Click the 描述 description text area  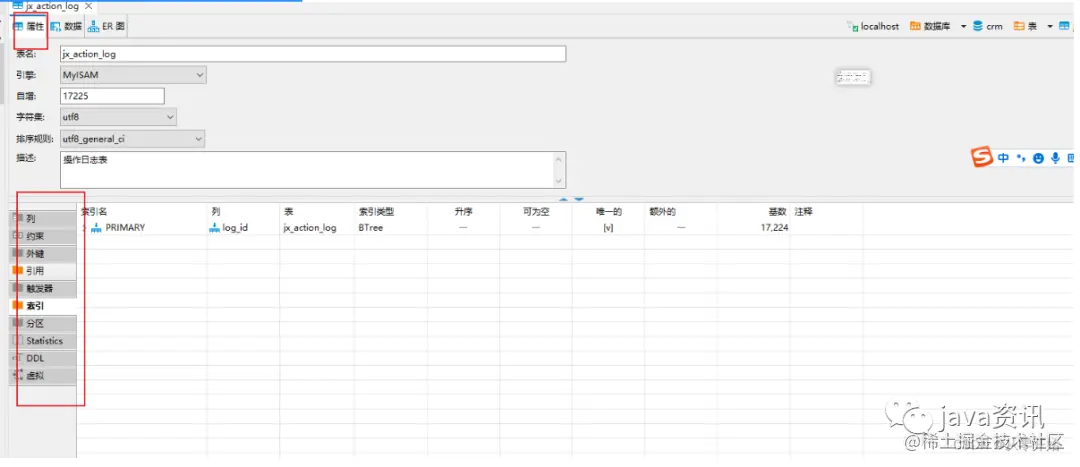click(313, 169)
